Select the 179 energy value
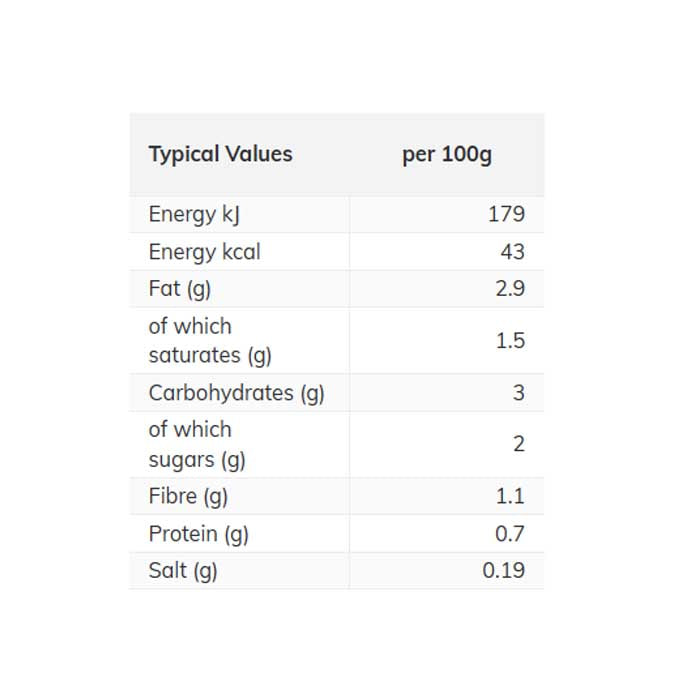Screen dimensions: 700x700 pos(506,214)
